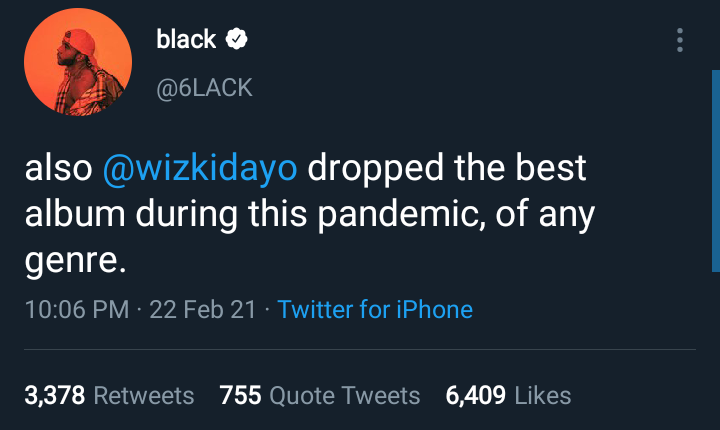The height and width of the screenshot is (430, 720).
Task: Click the 10:06 PM timestamp
Action: (76, 309)
